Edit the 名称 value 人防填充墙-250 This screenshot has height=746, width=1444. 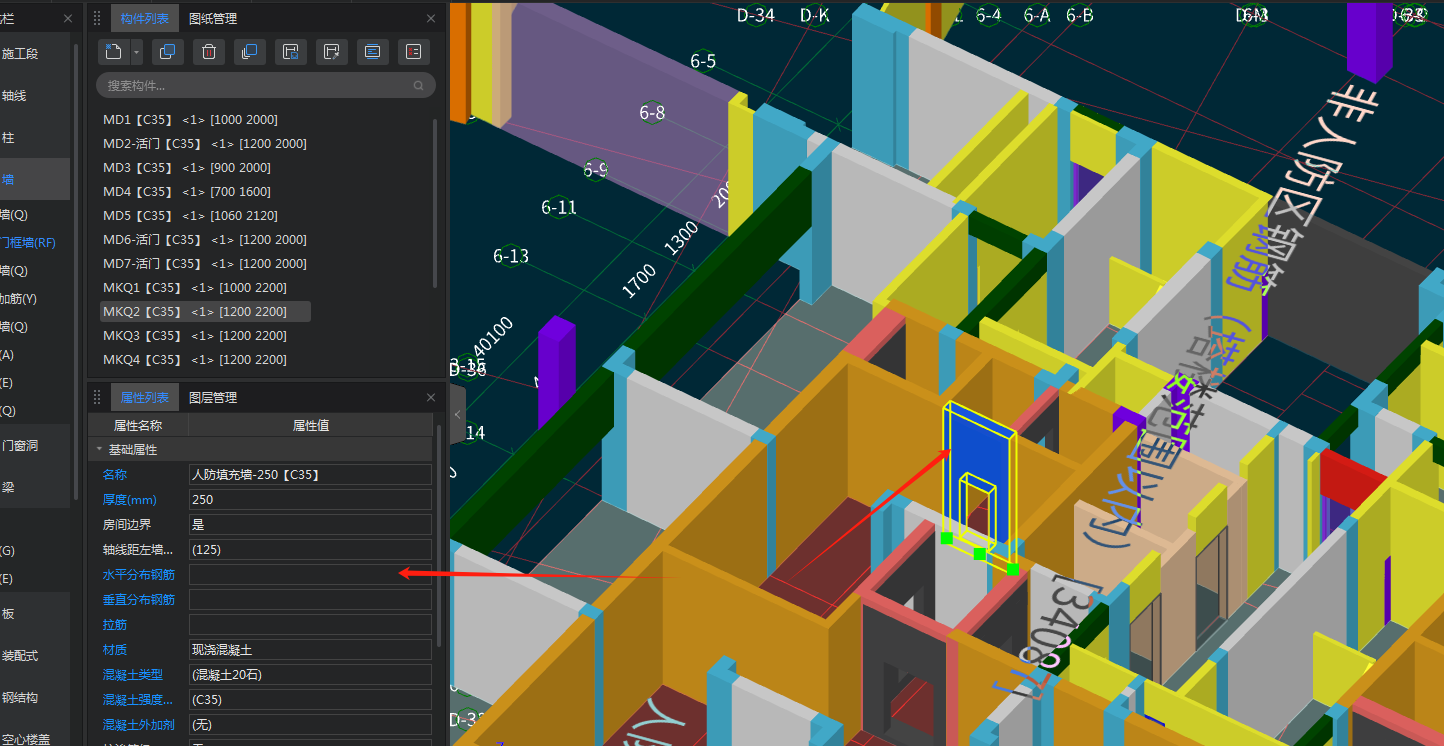tap(310, 474)
